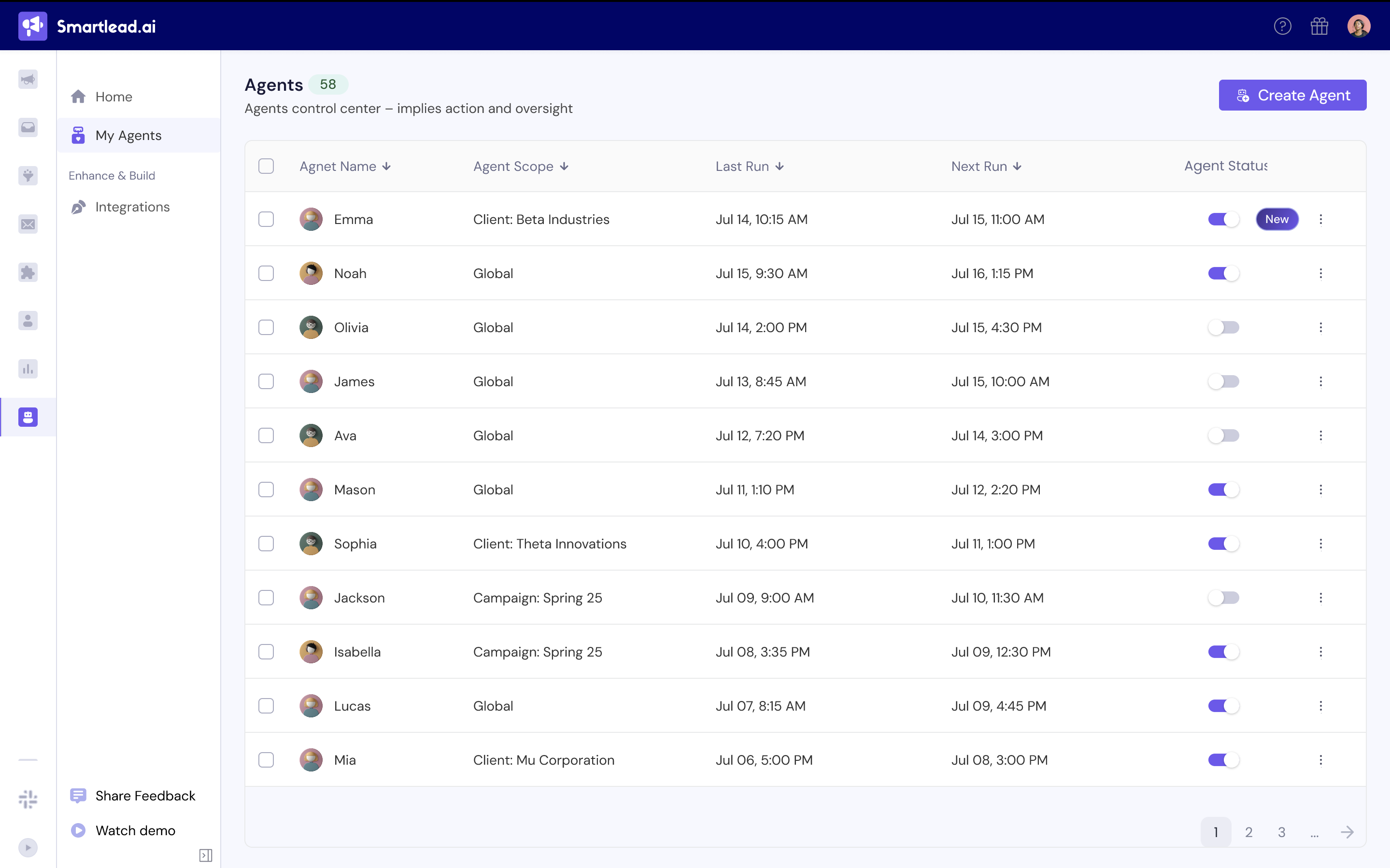This screenshot has height=868, width=1390.
Task: Open more options for James row
Action: (x=1320, y=382)
